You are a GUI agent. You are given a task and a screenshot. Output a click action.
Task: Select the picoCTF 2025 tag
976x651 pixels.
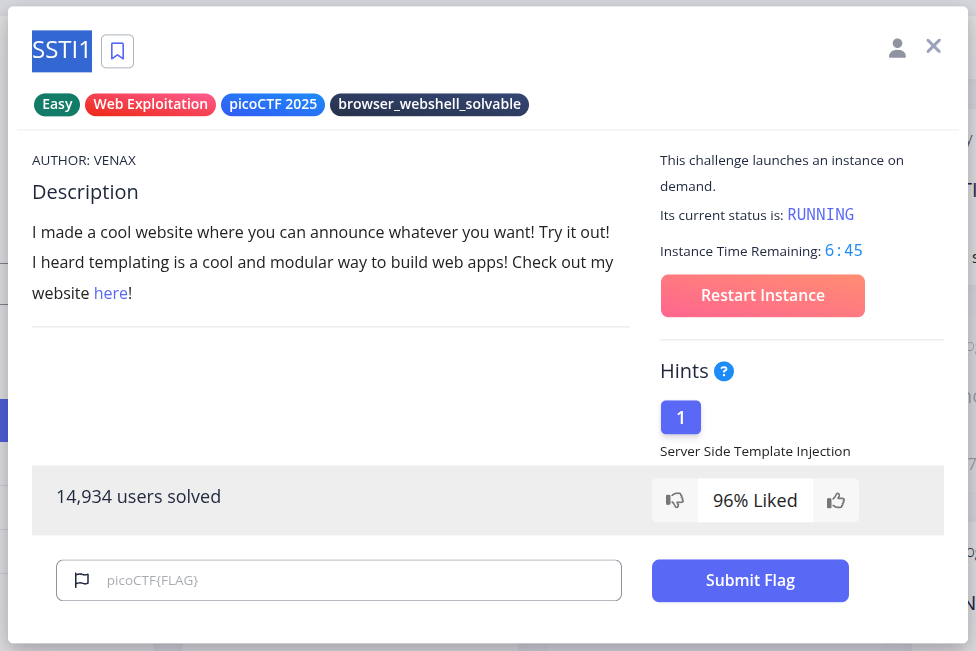click(x=273, y=104)
